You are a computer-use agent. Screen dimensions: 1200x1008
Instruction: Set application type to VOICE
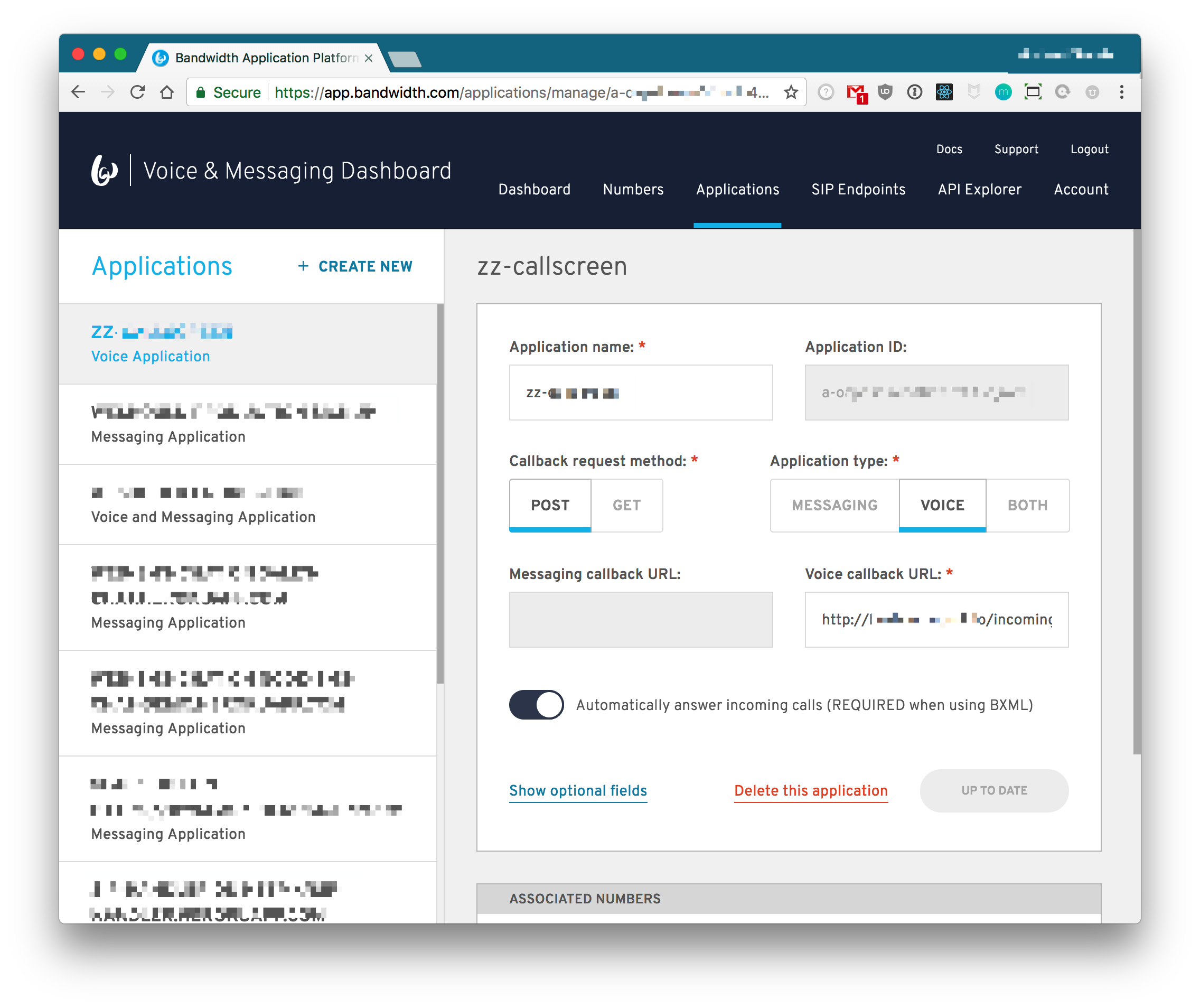click(942, 505)
